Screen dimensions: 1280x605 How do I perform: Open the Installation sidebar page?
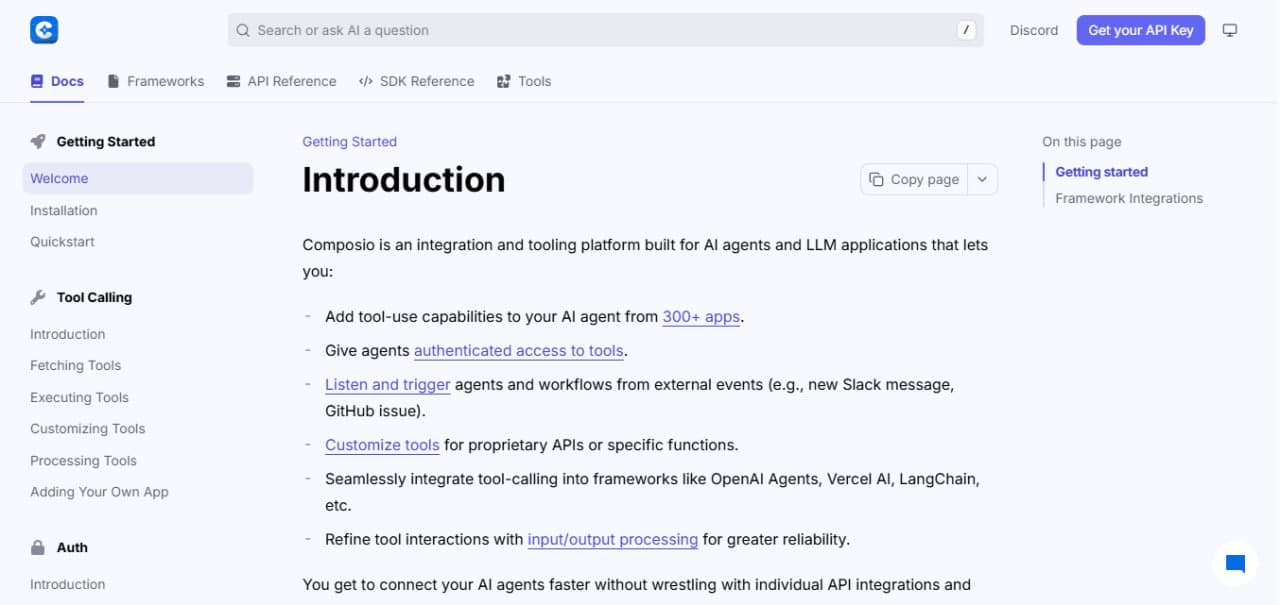[x=63, y=210]
